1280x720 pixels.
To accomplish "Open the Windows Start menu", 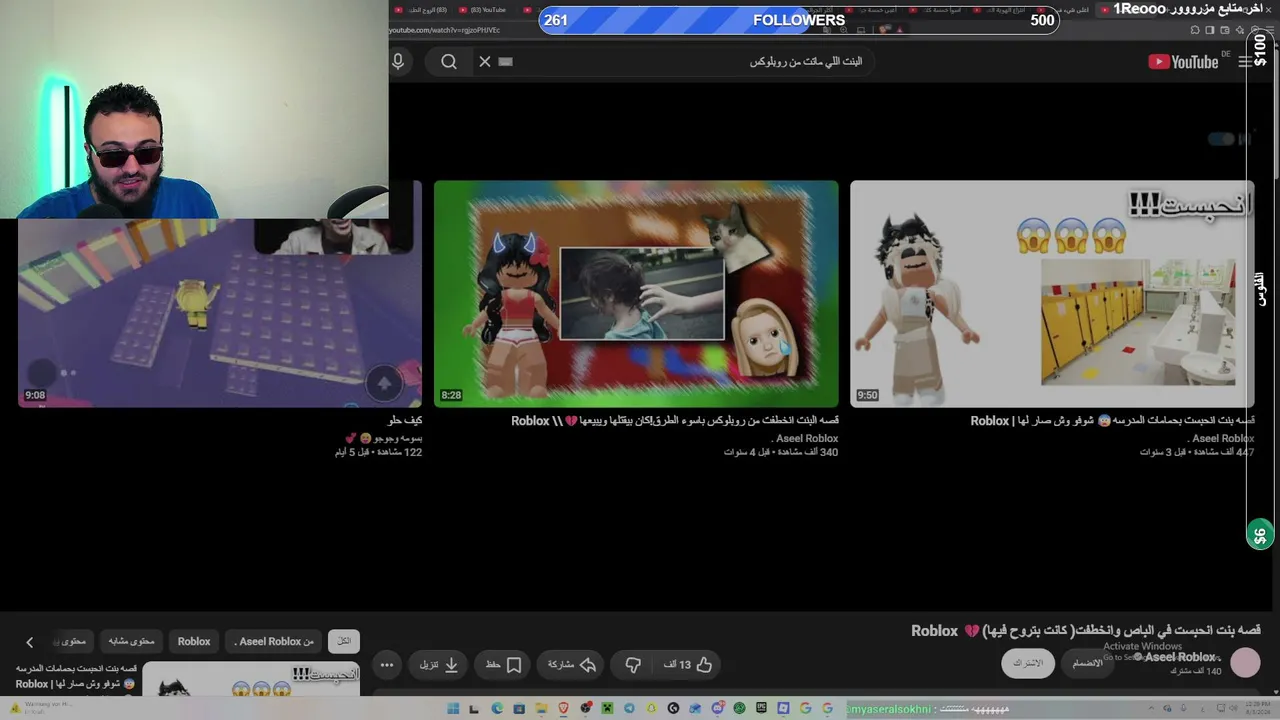I will 453,709.
